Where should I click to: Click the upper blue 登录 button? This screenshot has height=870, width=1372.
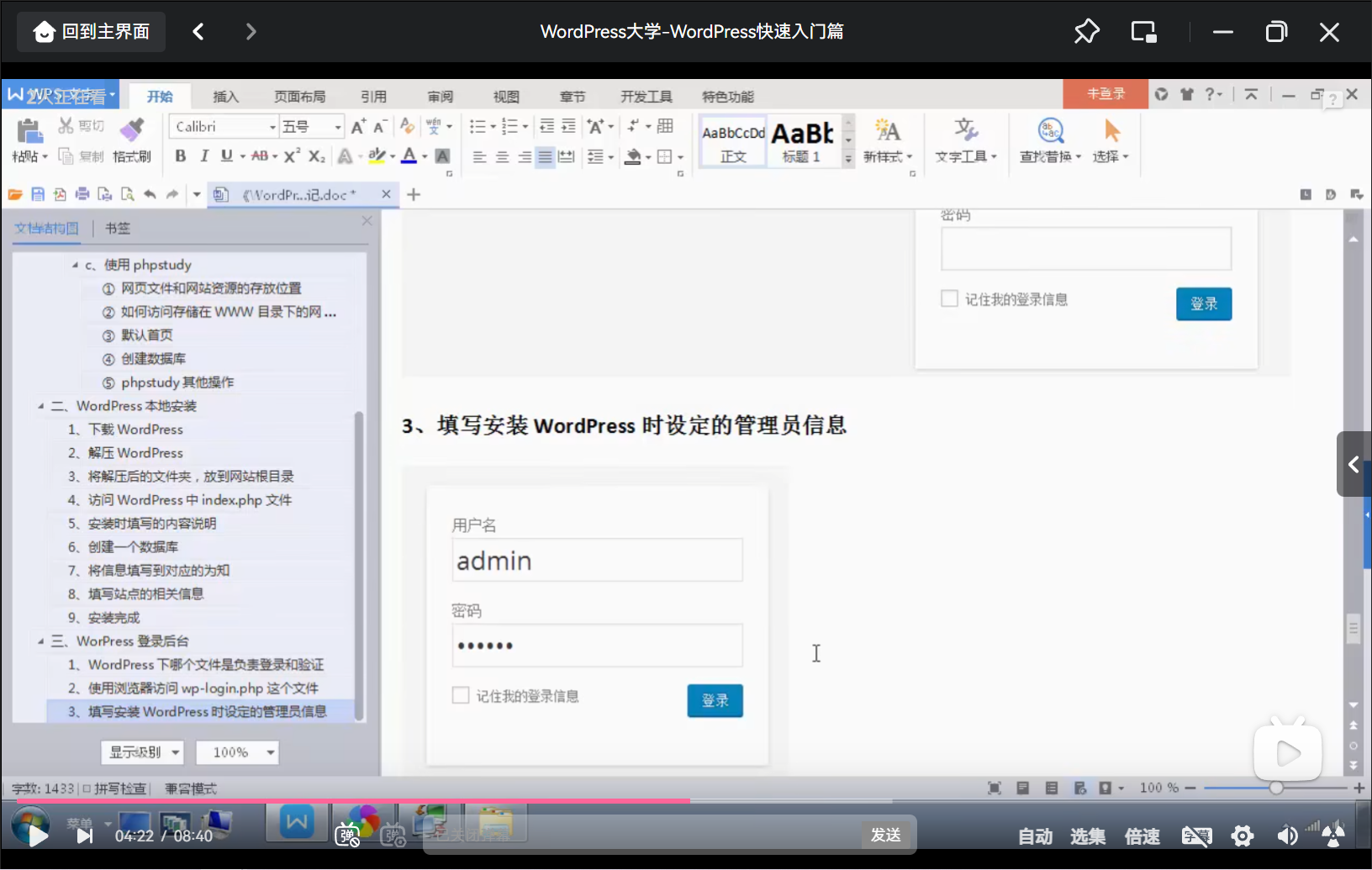(x=1204, y=303)
